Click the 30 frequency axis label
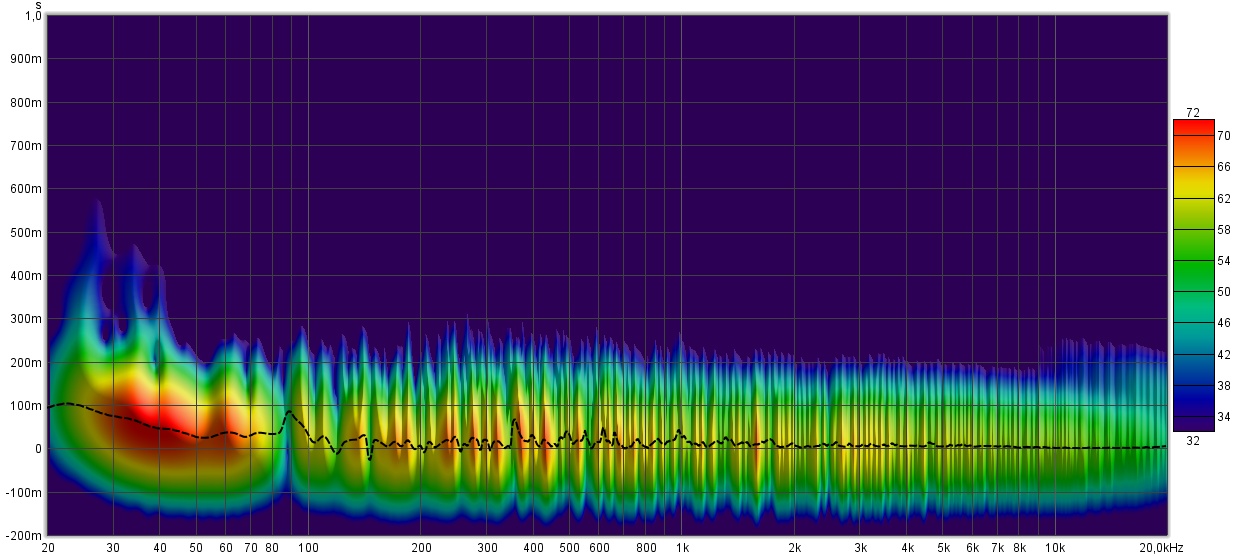1249x556 pixels. click(113, 548)
